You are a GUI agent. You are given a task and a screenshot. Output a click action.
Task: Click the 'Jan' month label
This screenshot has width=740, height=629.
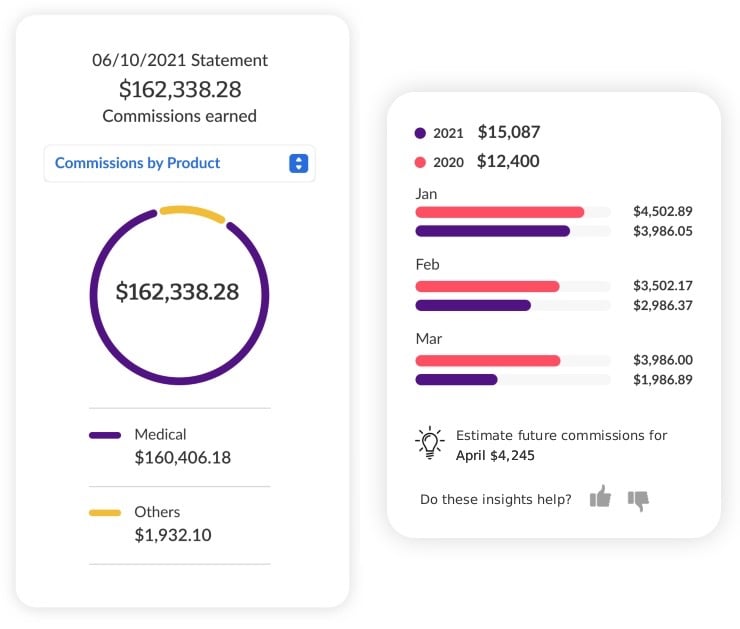(x=426, y=194)
